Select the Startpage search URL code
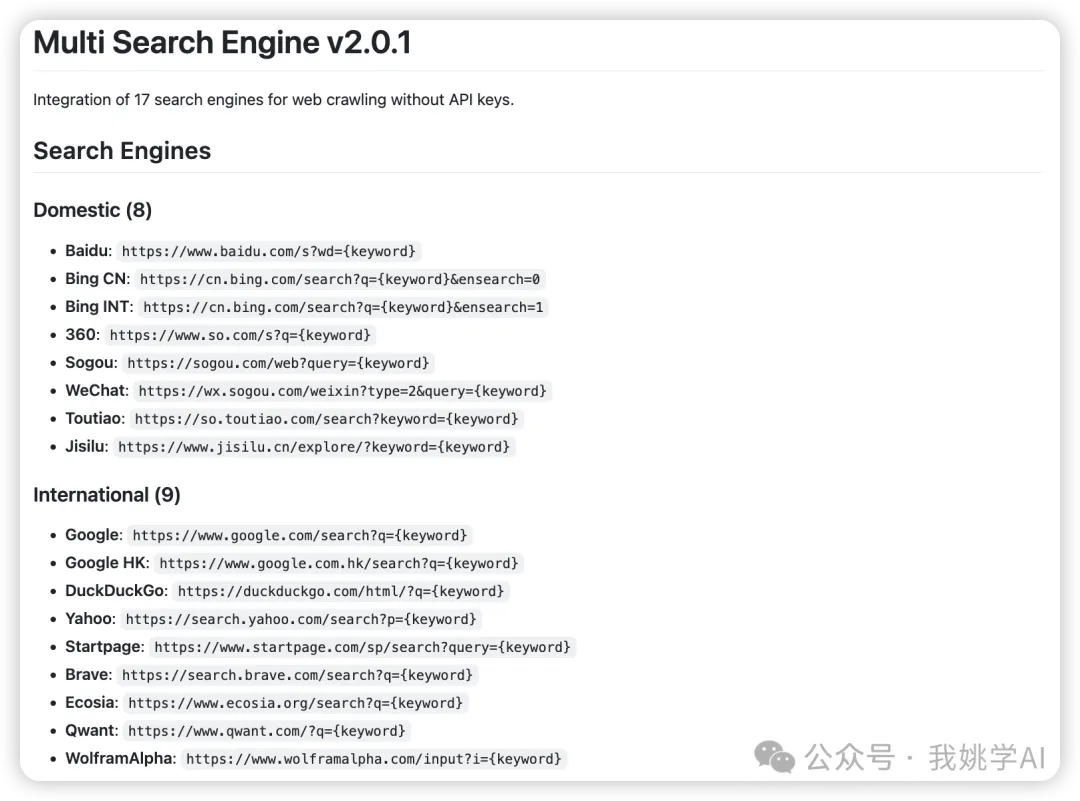 (362, 647)
